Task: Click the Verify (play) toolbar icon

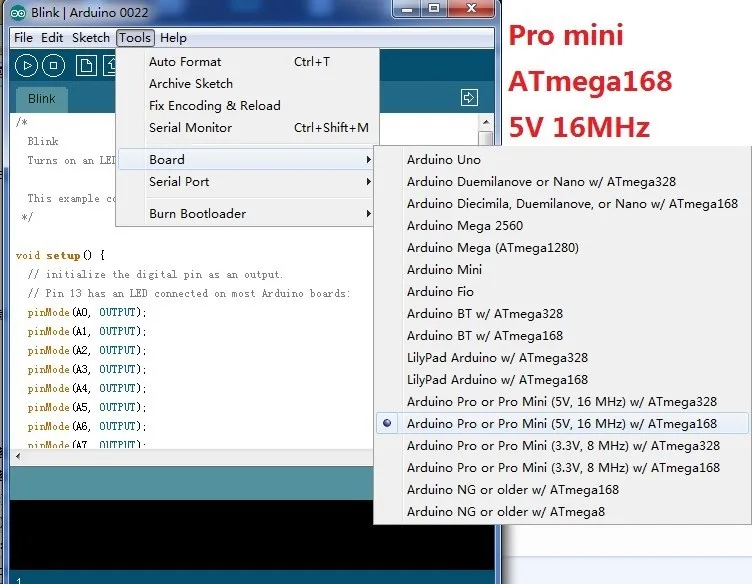Action: pos(26,65)
